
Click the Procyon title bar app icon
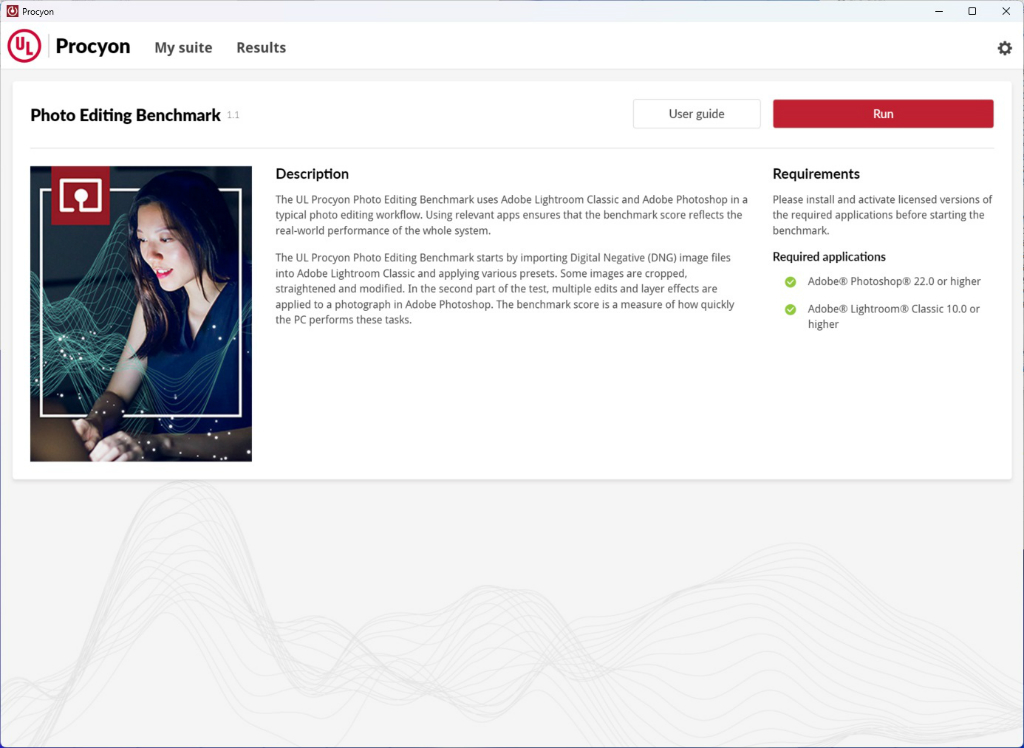click(12, 11)
